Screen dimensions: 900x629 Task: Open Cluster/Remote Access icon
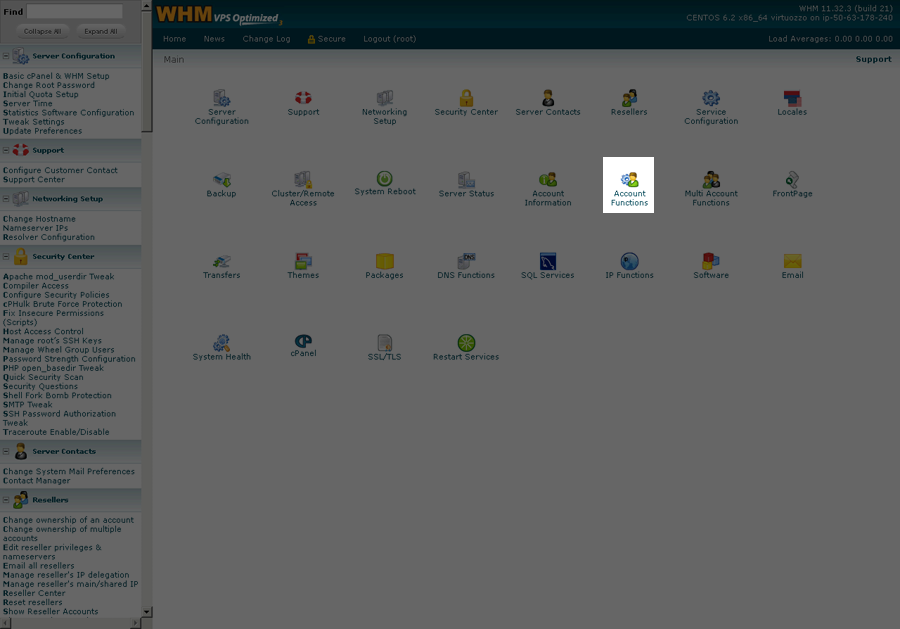pos(303,180)
